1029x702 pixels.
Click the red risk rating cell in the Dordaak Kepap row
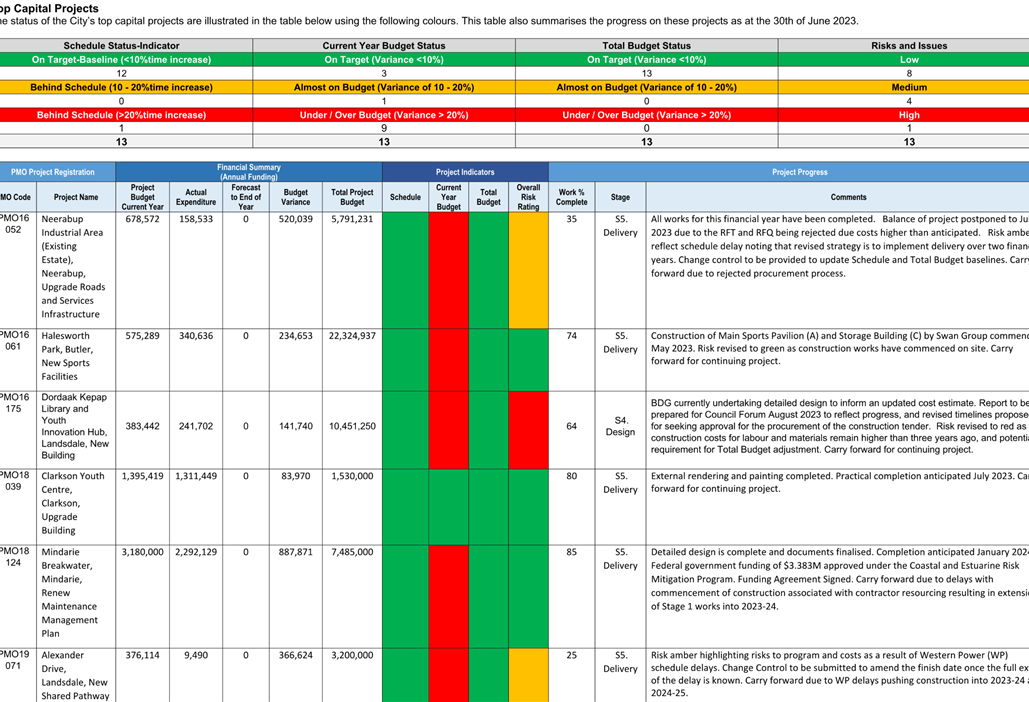pos(528,430)
